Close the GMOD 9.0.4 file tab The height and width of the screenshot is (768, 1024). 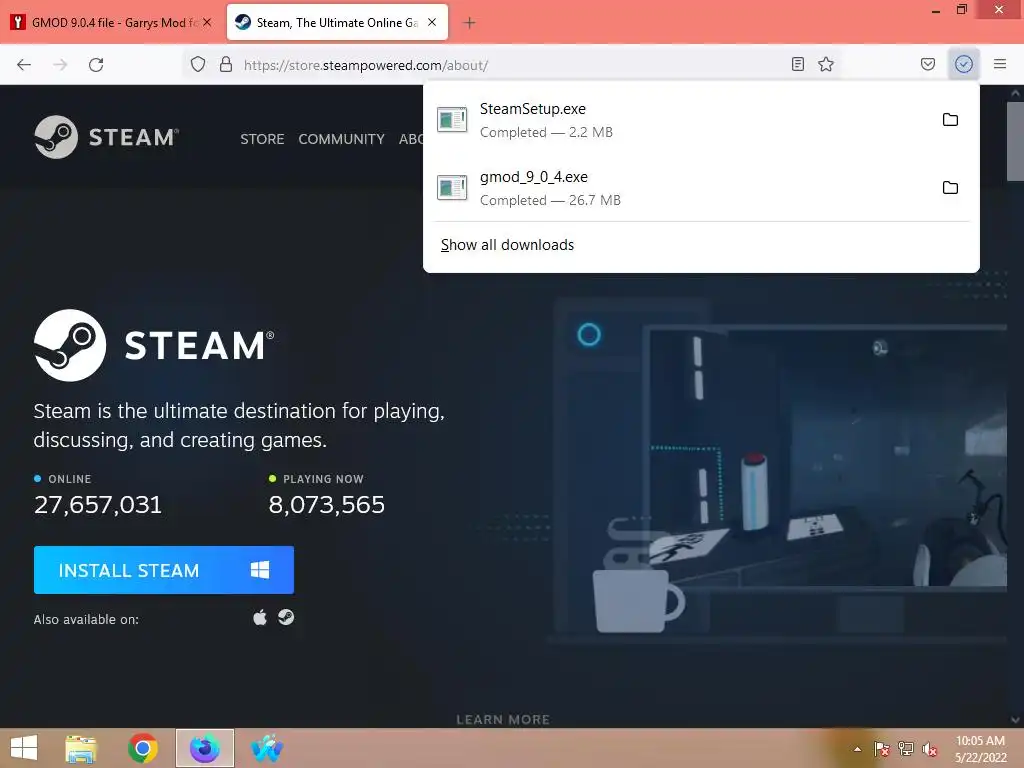pyautogui.click(x=207, y=22)
